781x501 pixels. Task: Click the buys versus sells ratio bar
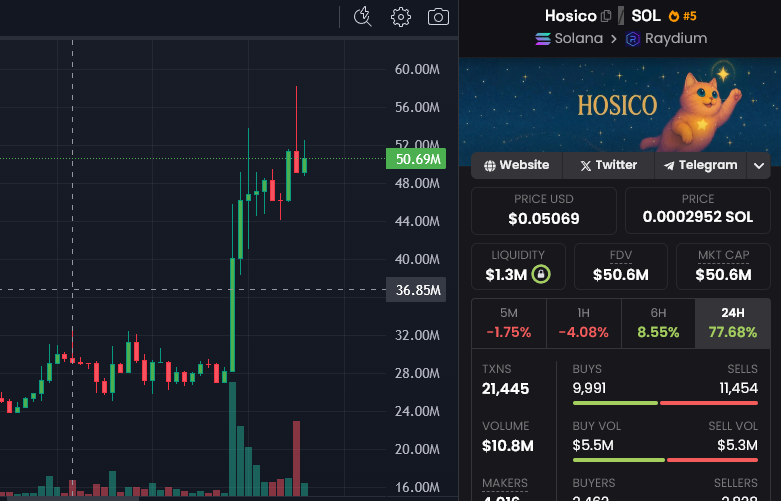665,403
